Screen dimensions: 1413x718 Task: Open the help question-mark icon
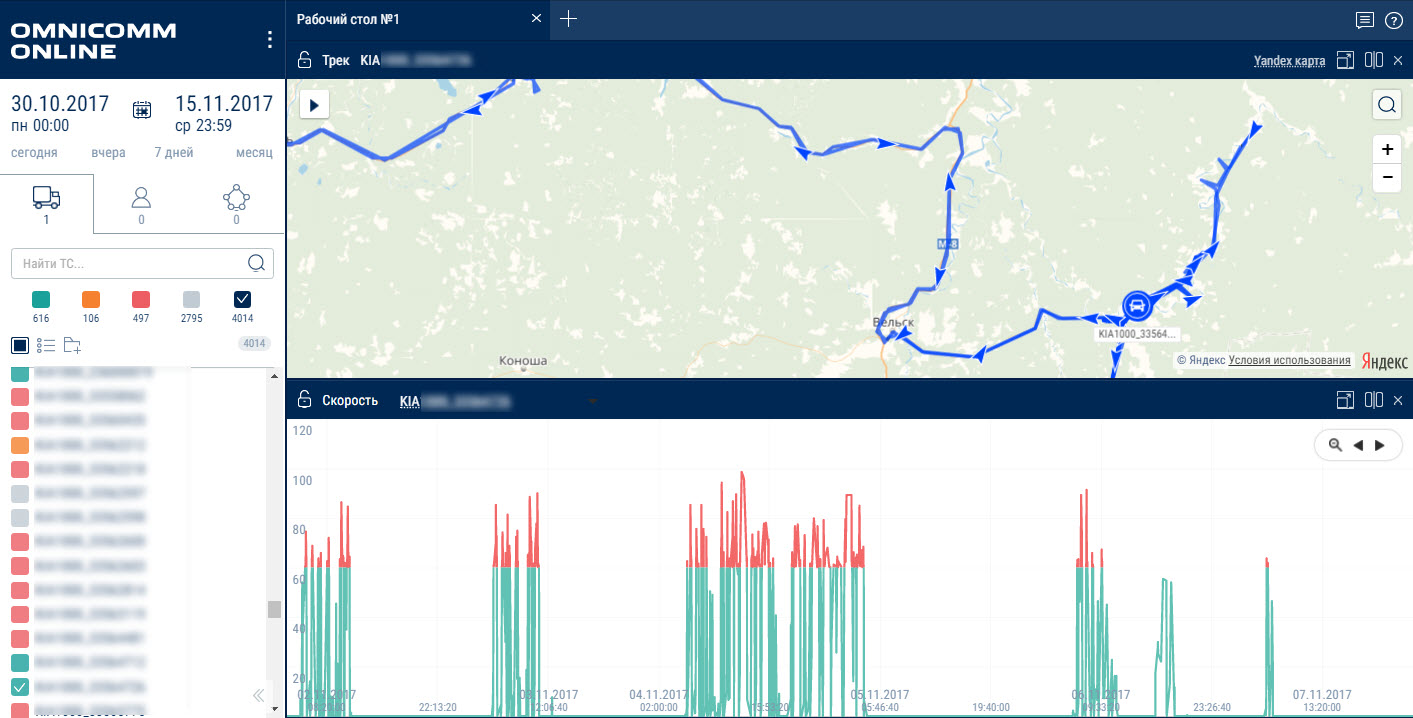tap(1394, 20)
